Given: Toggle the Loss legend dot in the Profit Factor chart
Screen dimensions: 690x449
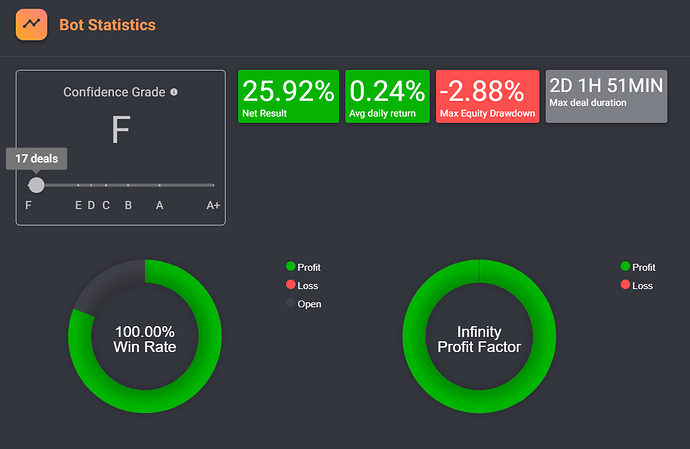Looking at the screenshot, I should click(625, 285).
